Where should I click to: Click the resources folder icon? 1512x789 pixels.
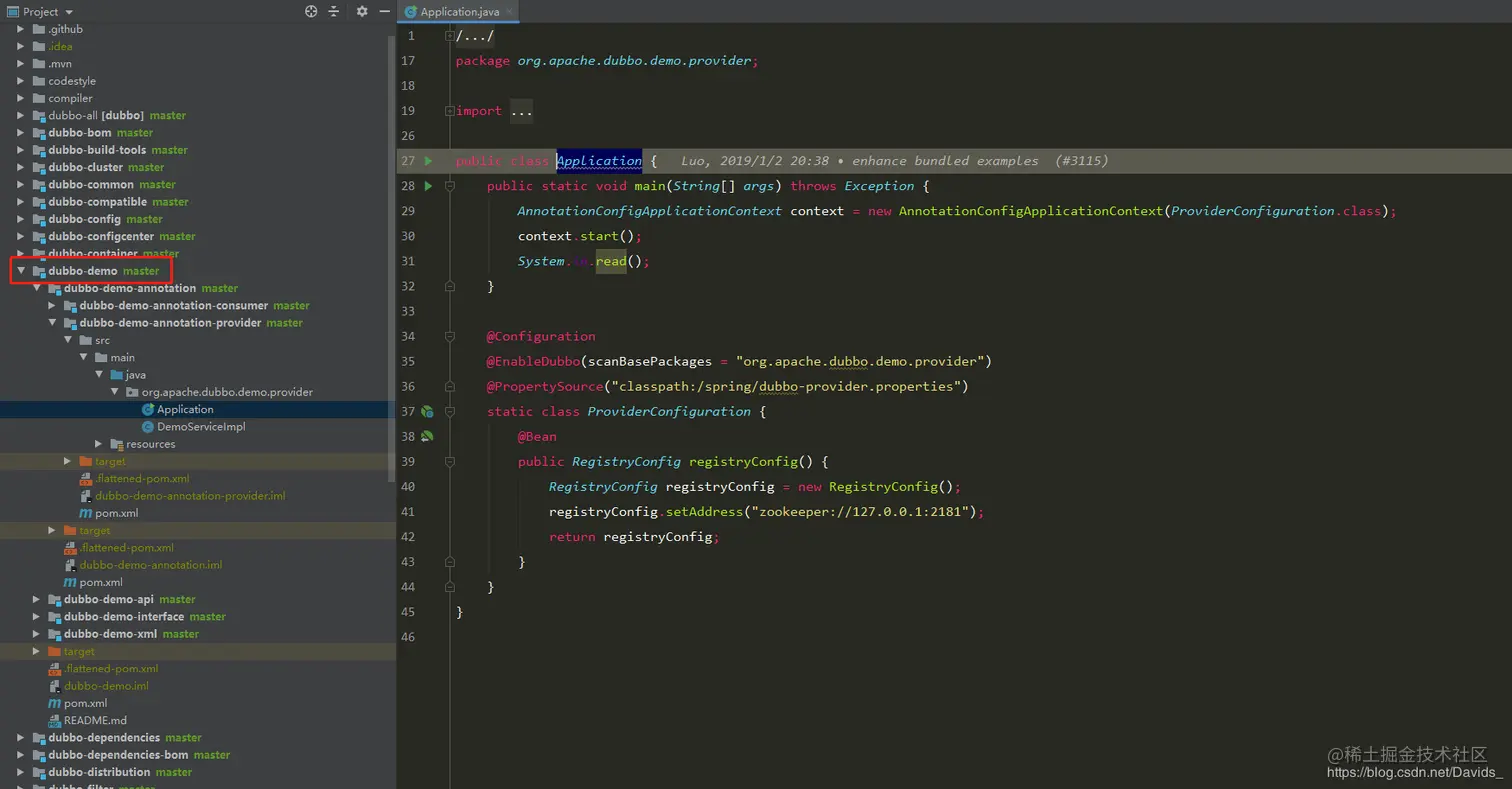117,444
